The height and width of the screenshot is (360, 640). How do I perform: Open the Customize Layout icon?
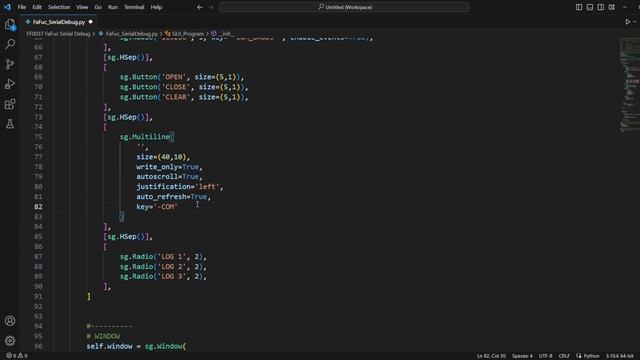(612, 7)
